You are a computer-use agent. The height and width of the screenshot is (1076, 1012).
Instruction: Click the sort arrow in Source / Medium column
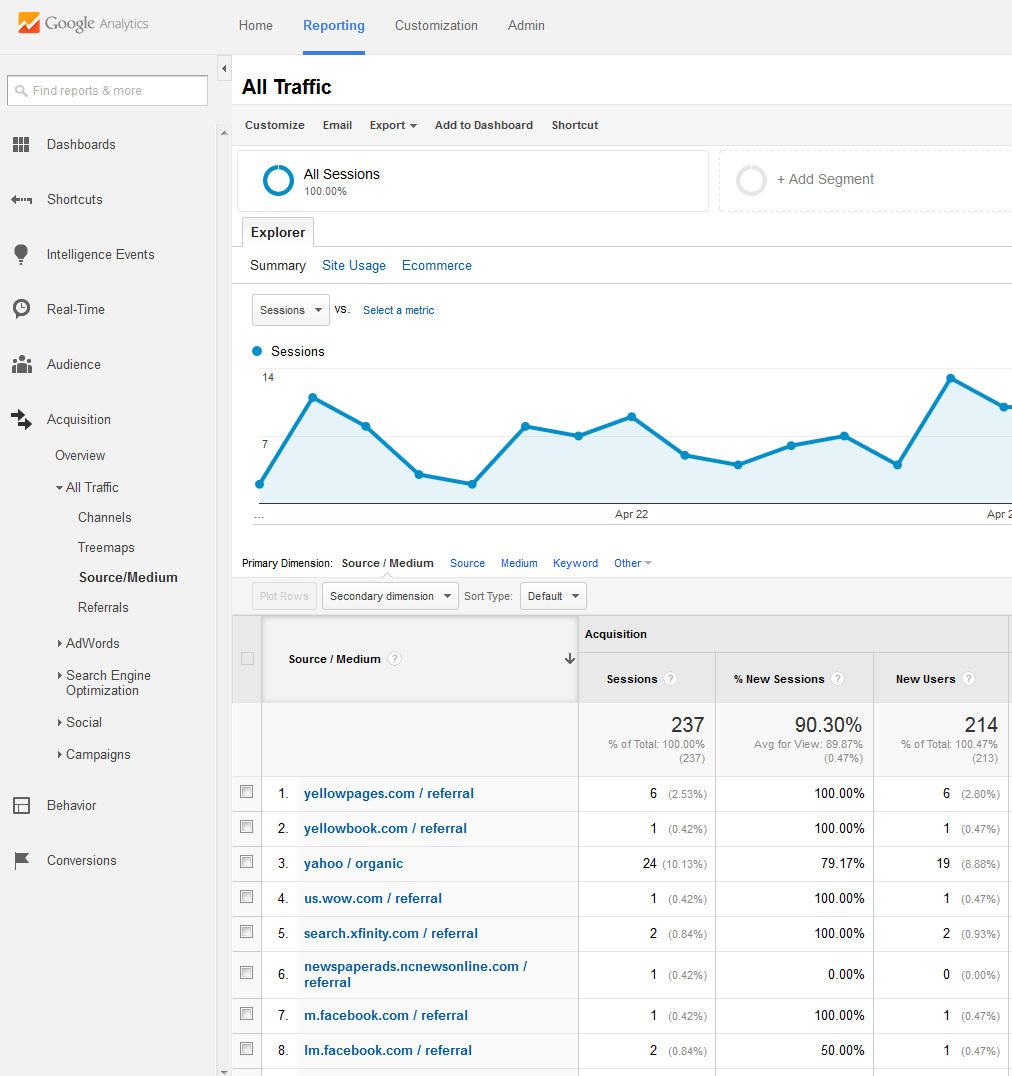coord(569,659)
